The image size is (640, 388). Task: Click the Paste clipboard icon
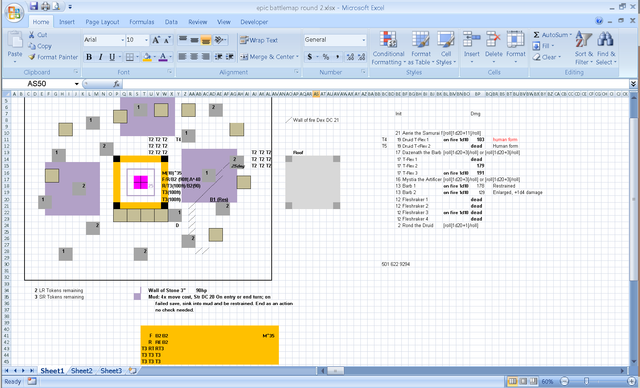click(x=15, y=41)
